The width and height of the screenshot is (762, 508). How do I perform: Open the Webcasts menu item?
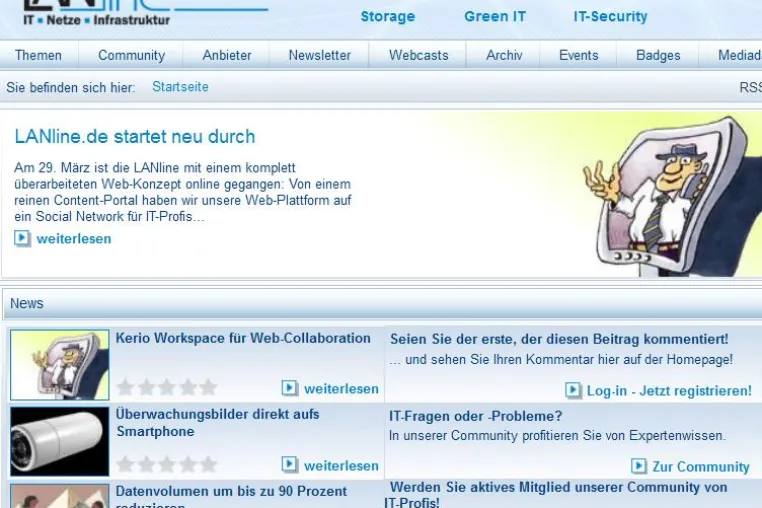coord(418,55)
